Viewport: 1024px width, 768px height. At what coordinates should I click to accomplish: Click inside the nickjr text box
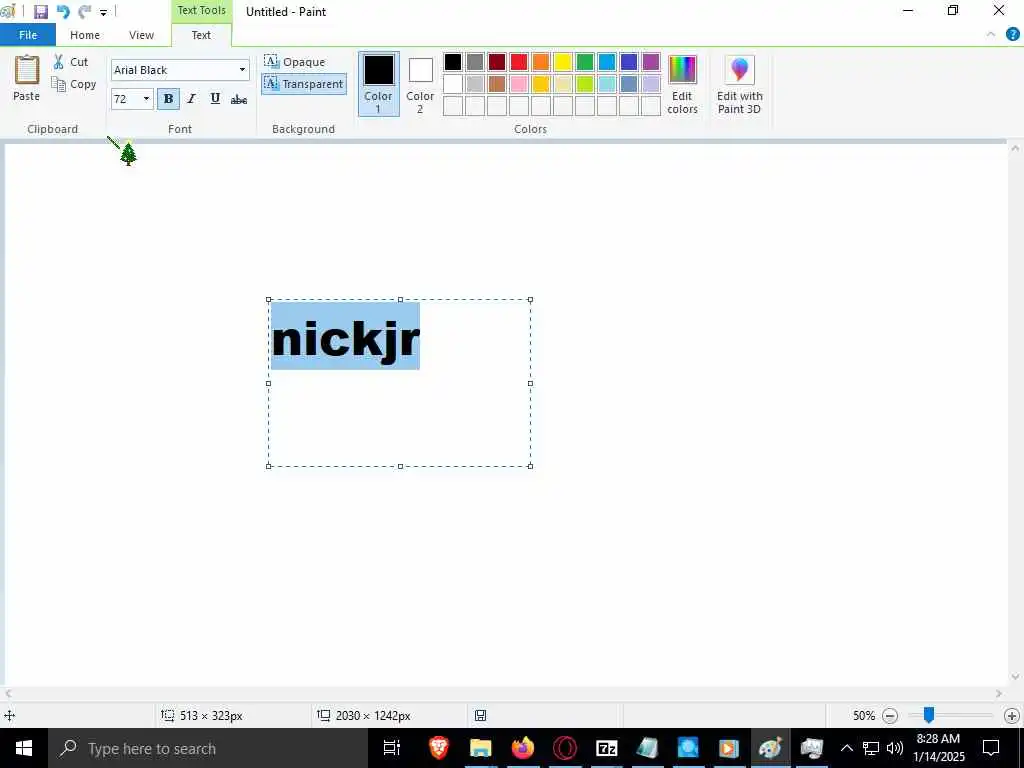coord(399,383)
